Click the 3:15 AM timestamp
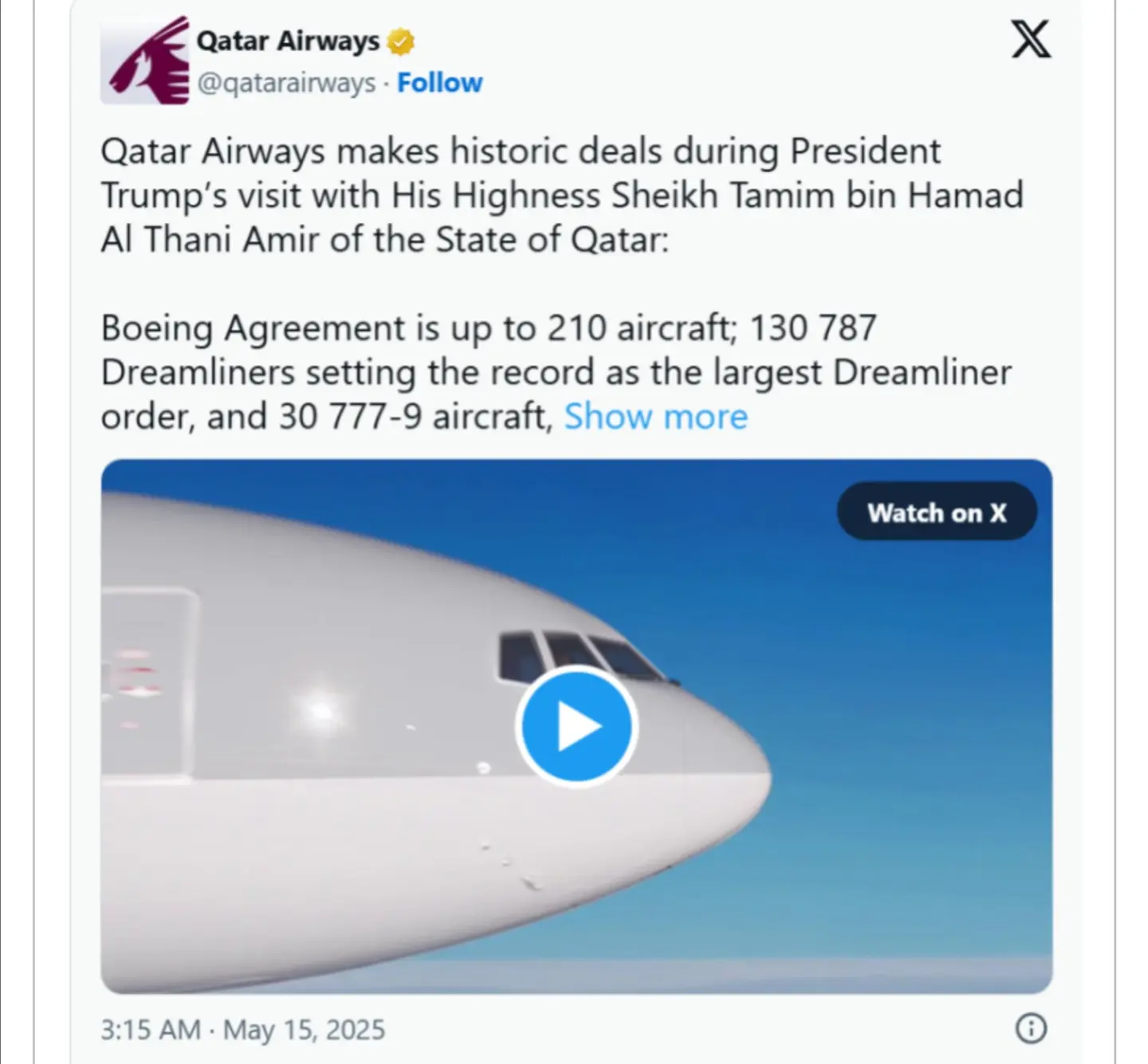 click(x=150, y=1030)
